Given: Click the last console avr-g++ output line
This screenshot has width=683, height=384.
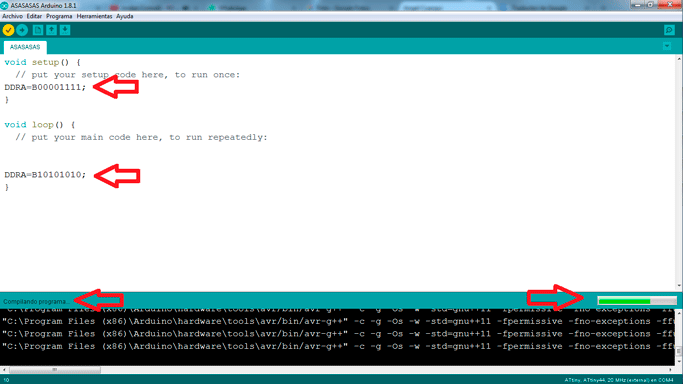Looking at the screenshot, I should point(338,347).
